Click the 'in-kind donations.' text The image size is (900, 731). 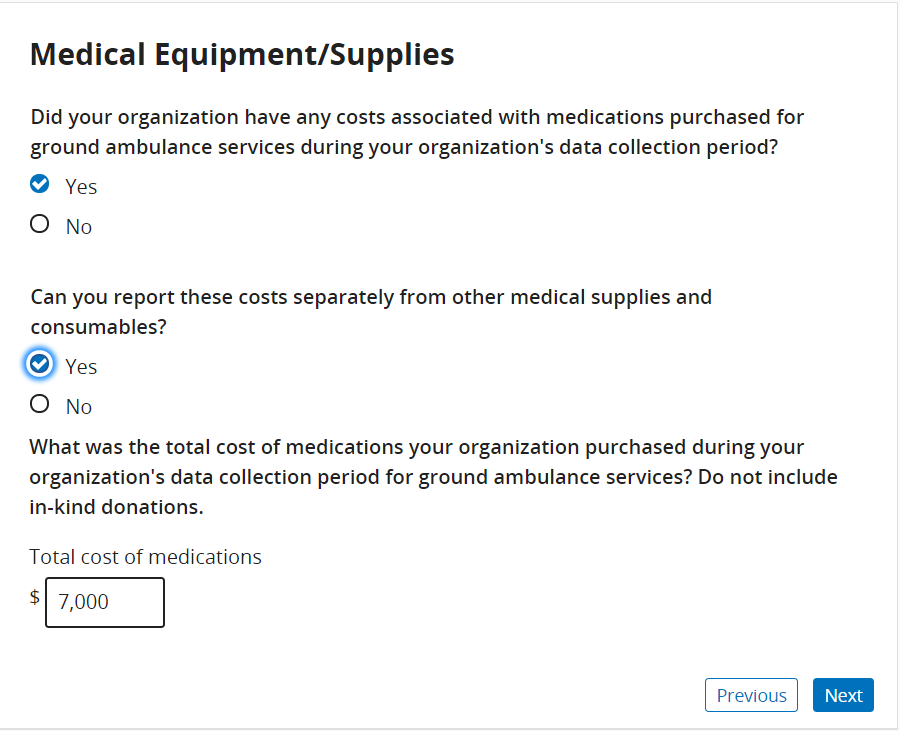point(117,507)
